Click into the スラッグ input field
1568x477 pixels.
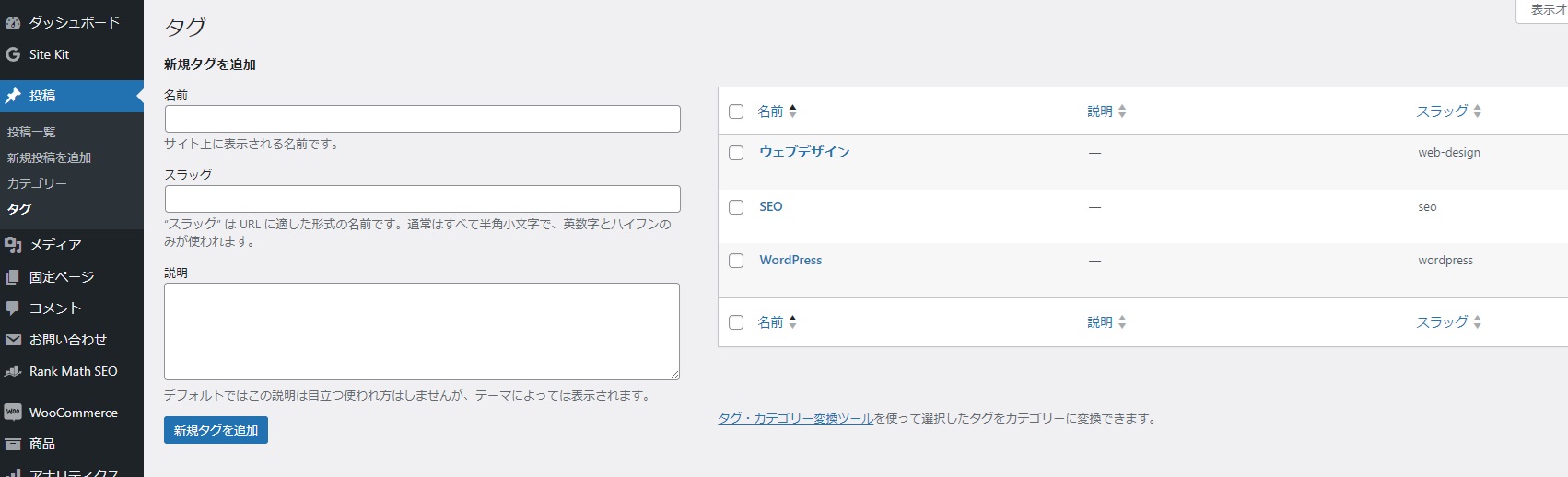click(x=422, y=199)
